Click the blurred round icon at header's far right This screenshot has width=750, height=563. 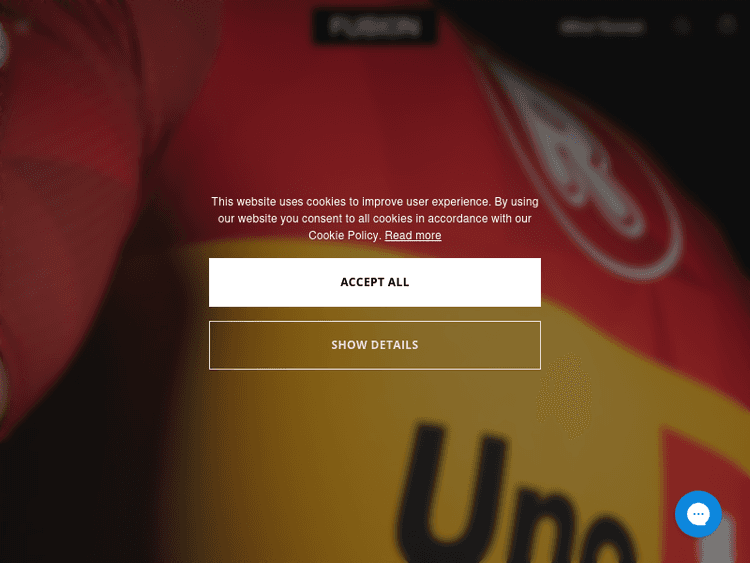pyautogui.click(x=727, y=25)
